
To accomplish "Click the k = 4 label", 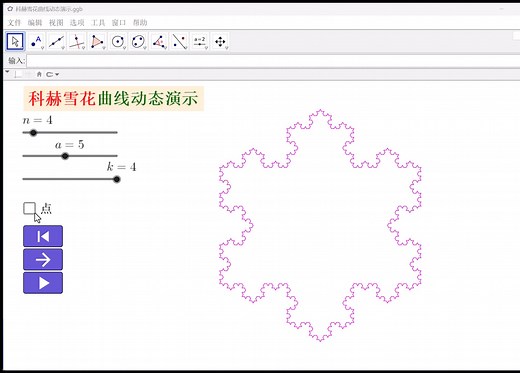I will 121,167.
